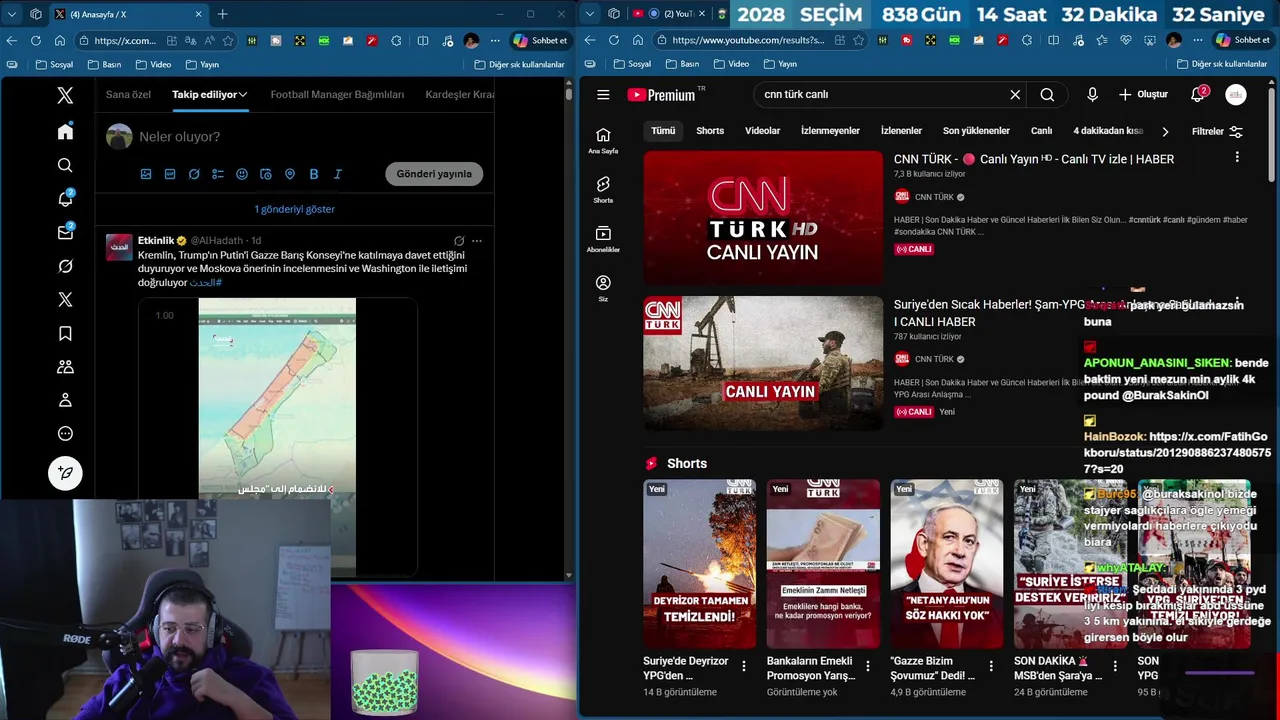The image size is (1280, 720).
Task: Open emoji picker in X composer
Action: coord(242,174)
